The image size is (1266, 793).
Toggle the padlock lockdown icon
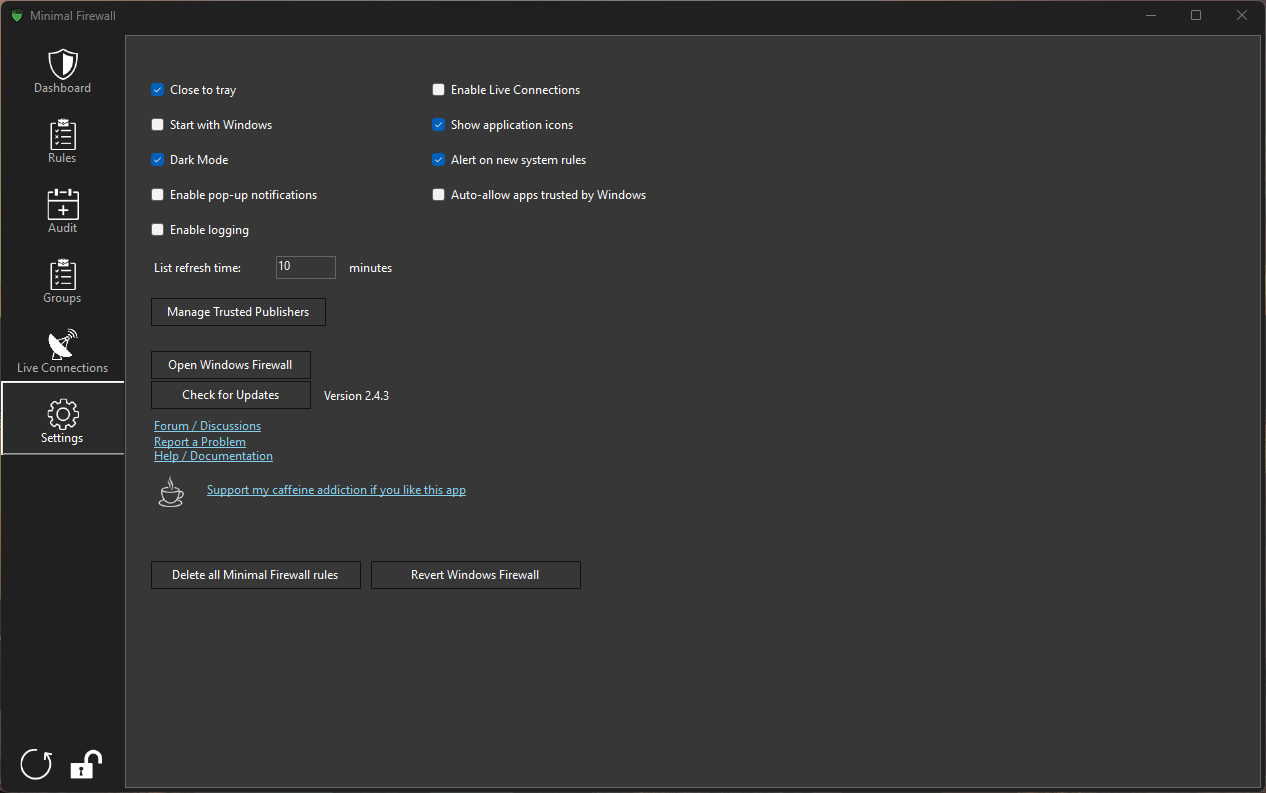click(x=85, y=764)
